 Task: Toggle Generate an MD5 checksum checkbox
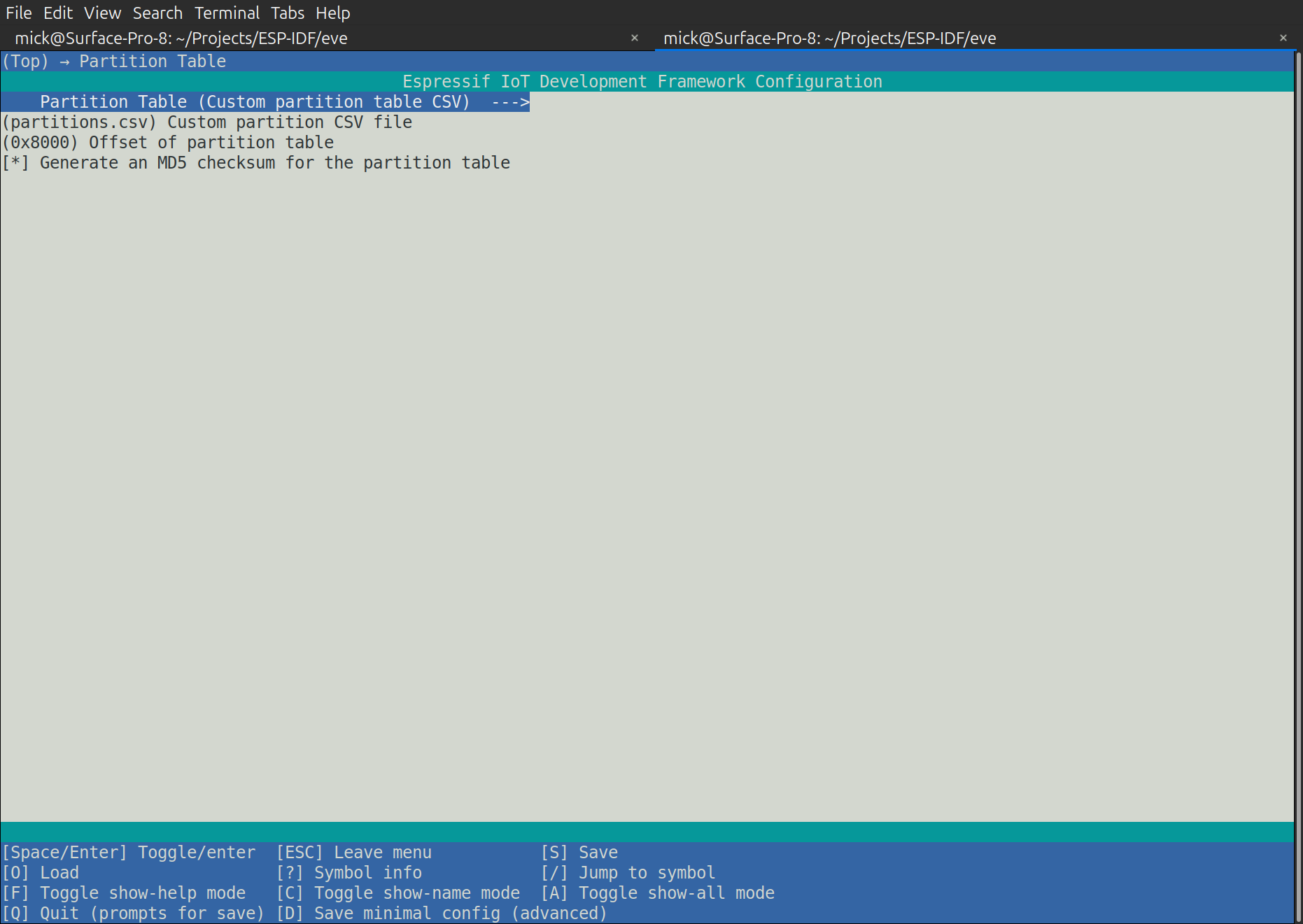(x=15, y=163)
